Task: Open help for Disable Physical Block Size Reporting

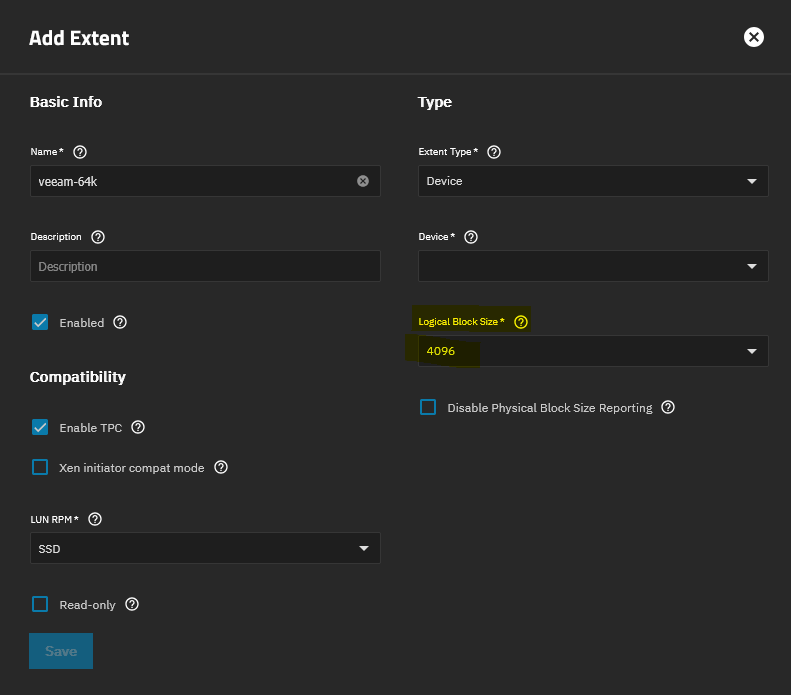Action: coord(668,407)
